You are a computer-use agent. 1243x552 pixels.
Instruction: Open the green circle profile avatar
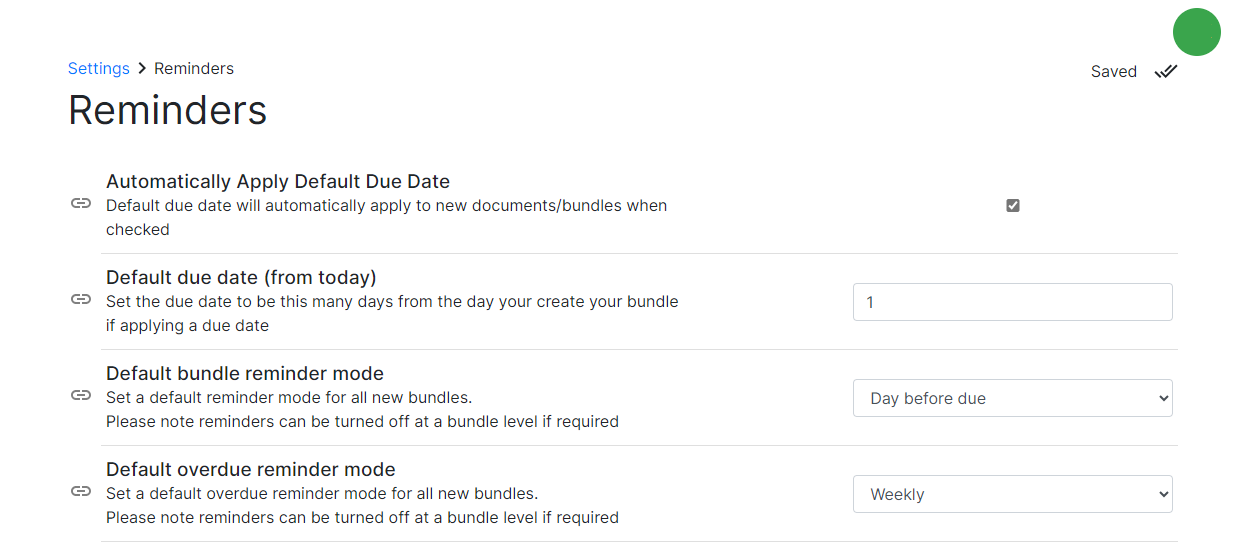click(x=1196, y=32)
